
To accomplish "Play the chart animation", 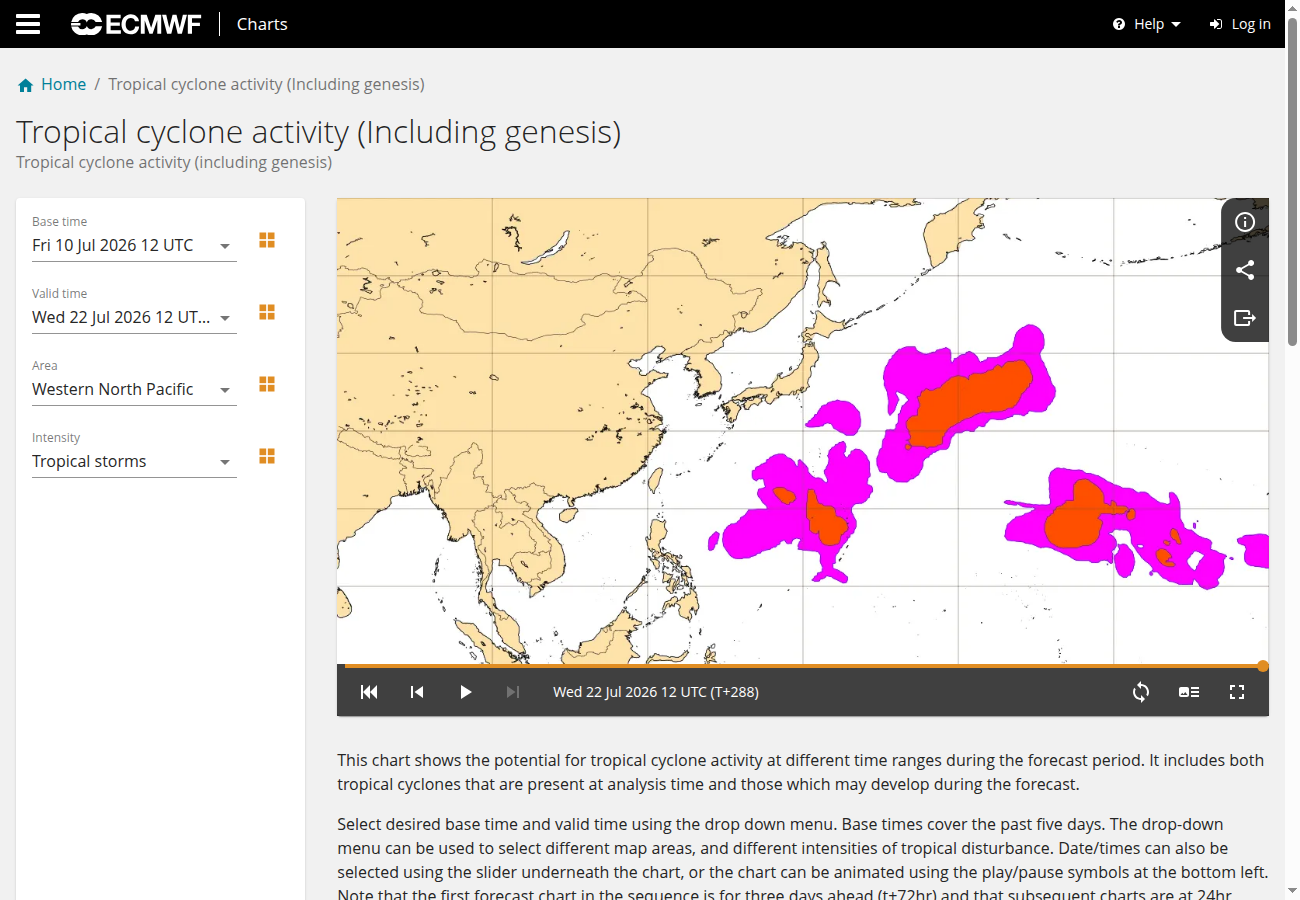I will tap(465, 692).
